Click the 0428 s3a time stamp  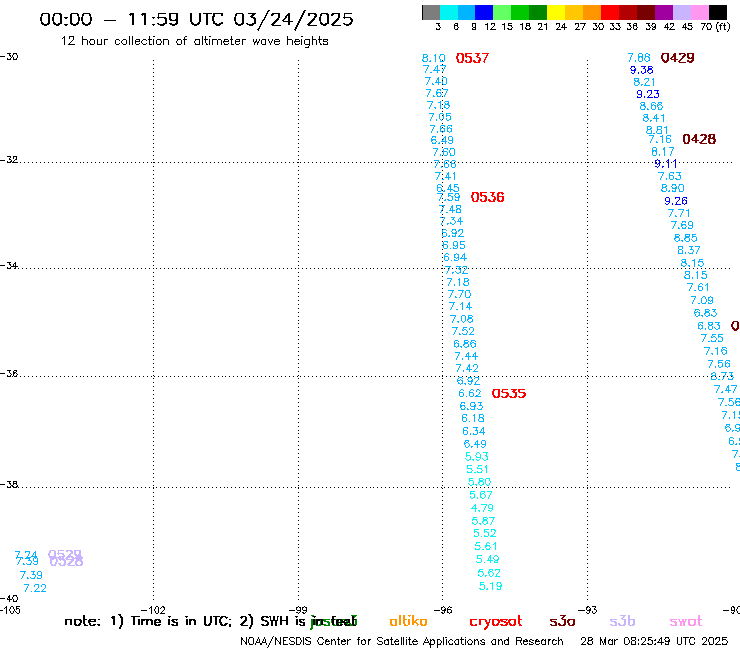tap(699, 139)
